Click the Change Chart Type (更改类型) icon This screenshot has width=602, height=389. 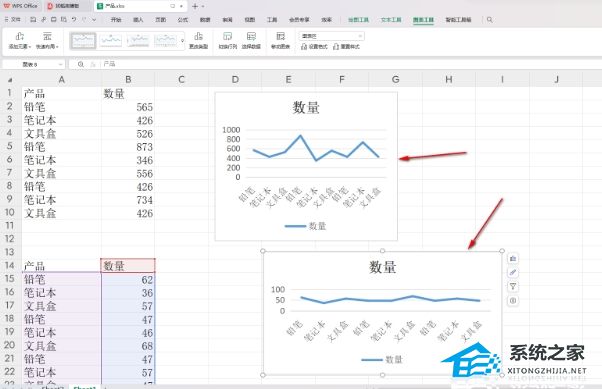coord(198,41)
